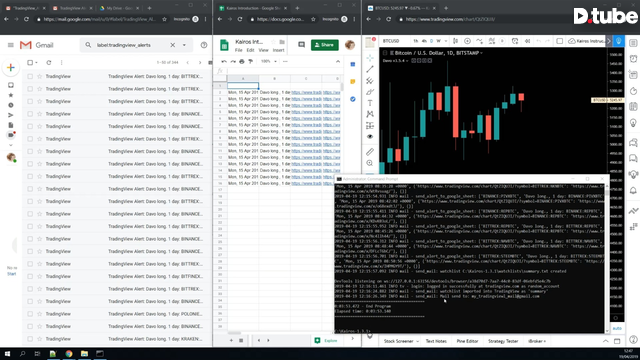Screen dimensions: 640x360
Task: Open the Gmail main menu hamburger icon
Action: [x=11, y=45]
